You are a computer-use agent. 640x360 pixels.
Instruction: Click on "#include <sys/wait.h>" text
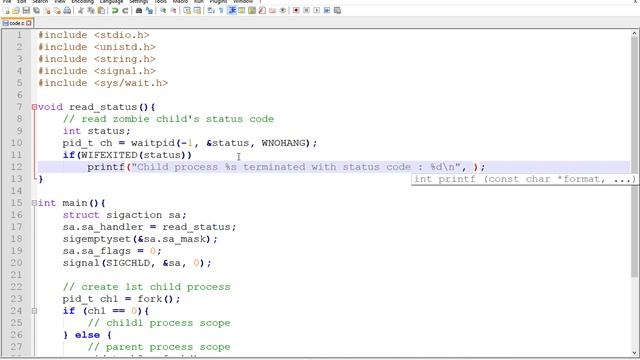103,83
